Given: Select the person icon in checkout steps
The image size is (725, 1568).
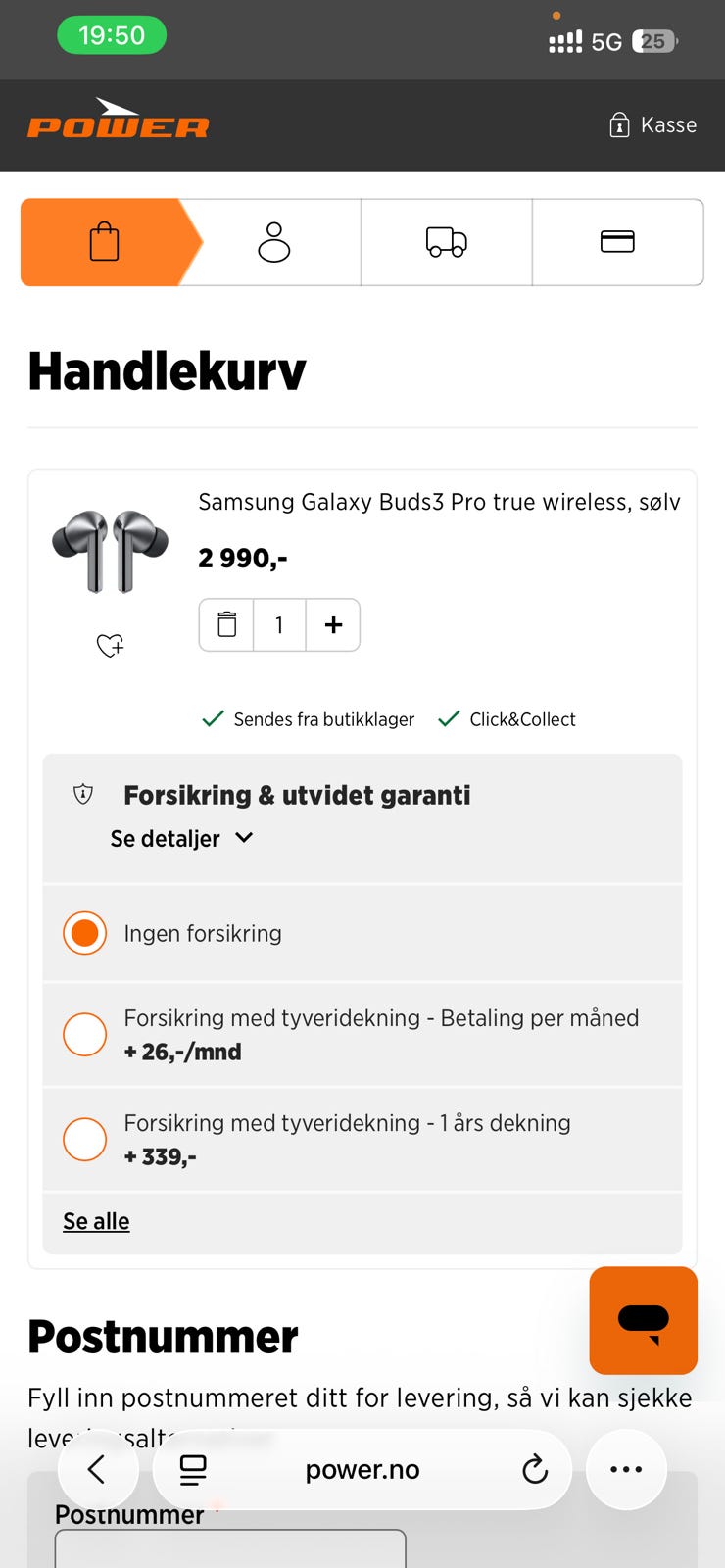Looking at the screenshot, I should (274, 242).
